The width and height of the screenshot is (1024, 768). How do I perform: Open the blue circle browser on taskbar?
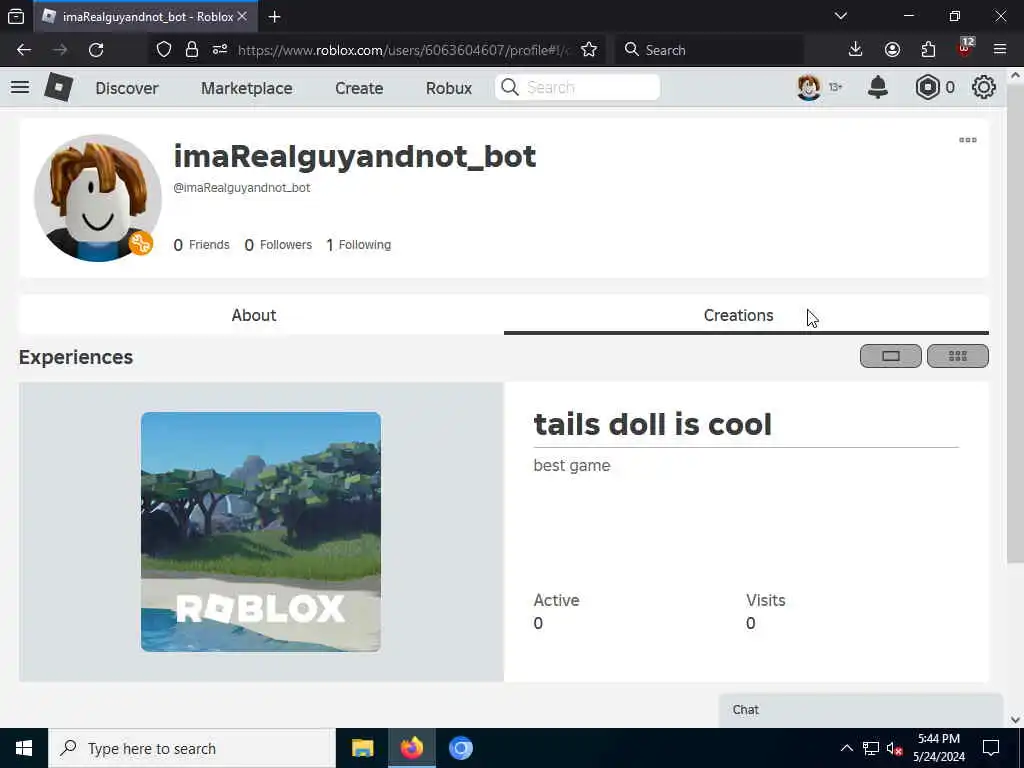click(x=460, y=748)
